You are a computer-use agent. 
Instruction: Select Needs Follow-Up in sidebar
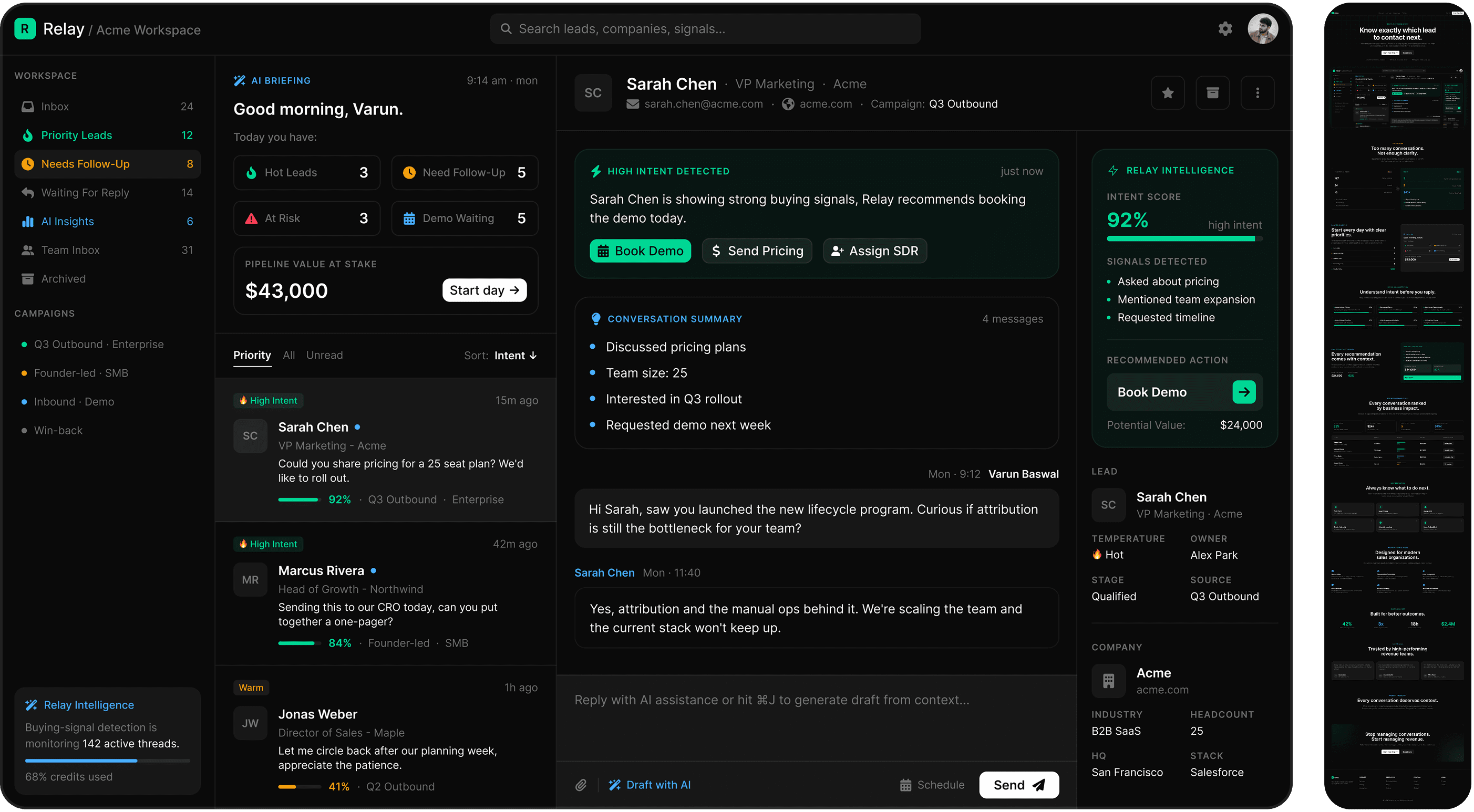108,164
